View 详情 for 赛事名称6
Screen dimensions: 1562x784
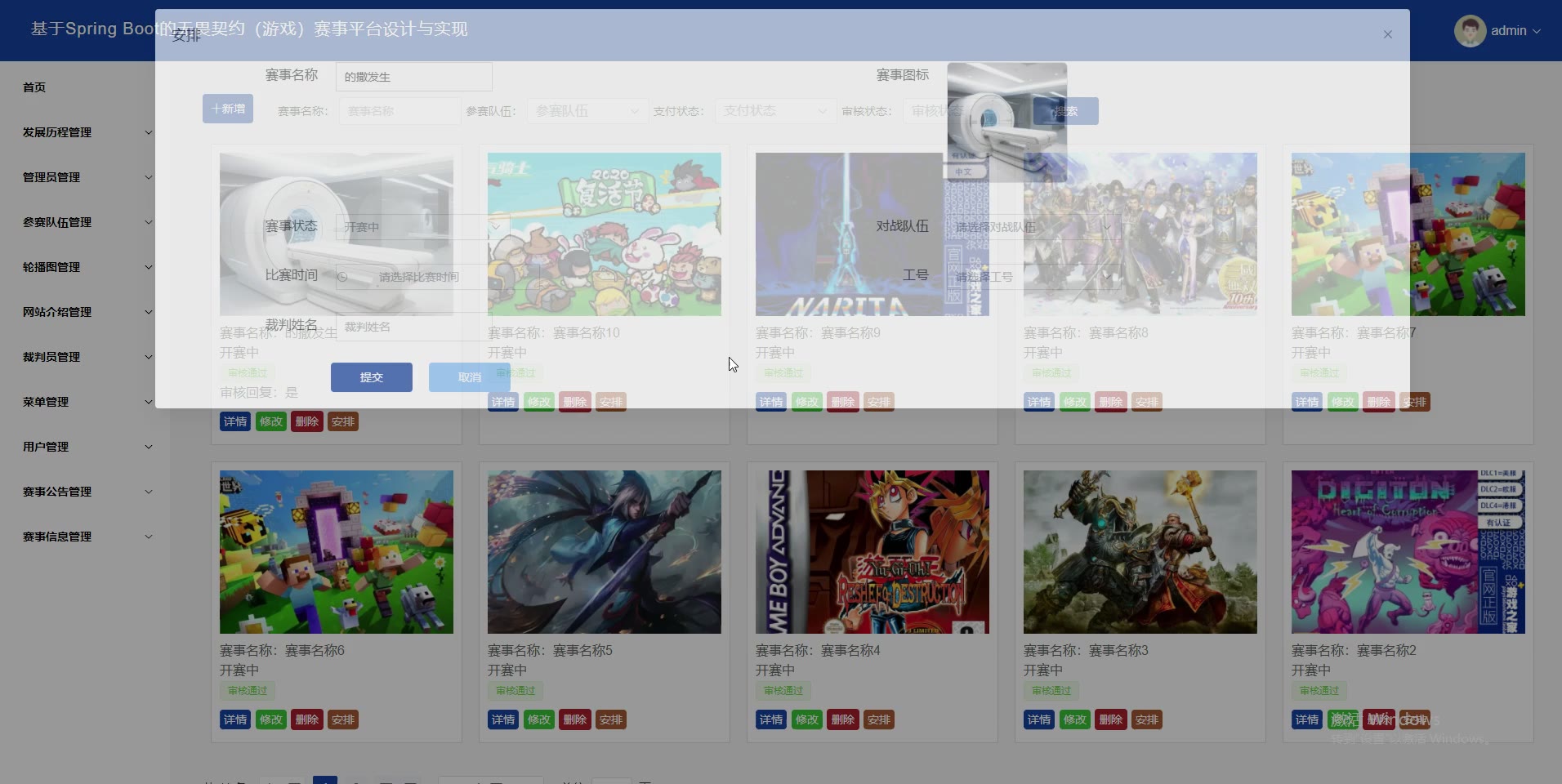235,719
